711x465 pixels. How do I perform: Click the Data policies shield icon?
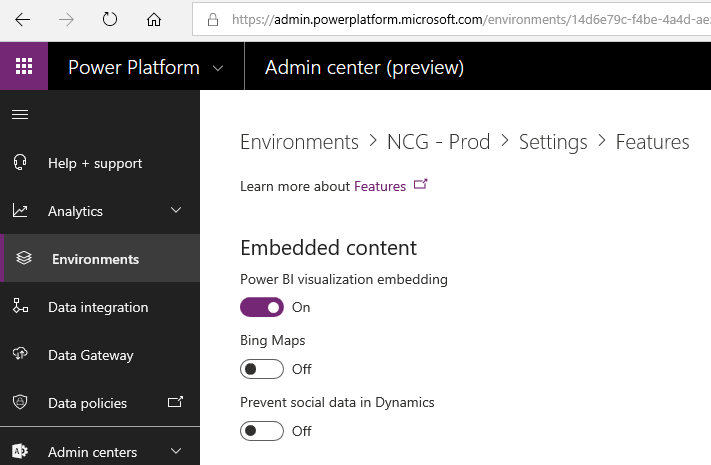click(x=20, y=403)
